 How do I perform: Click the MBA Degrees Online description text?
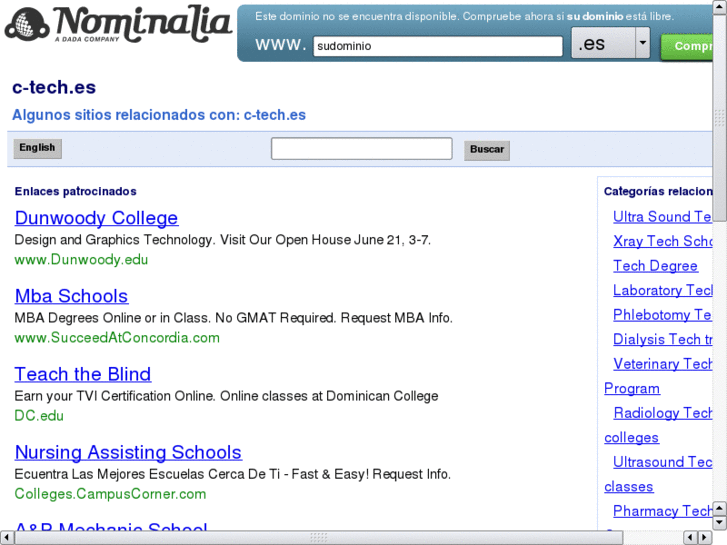233,318
